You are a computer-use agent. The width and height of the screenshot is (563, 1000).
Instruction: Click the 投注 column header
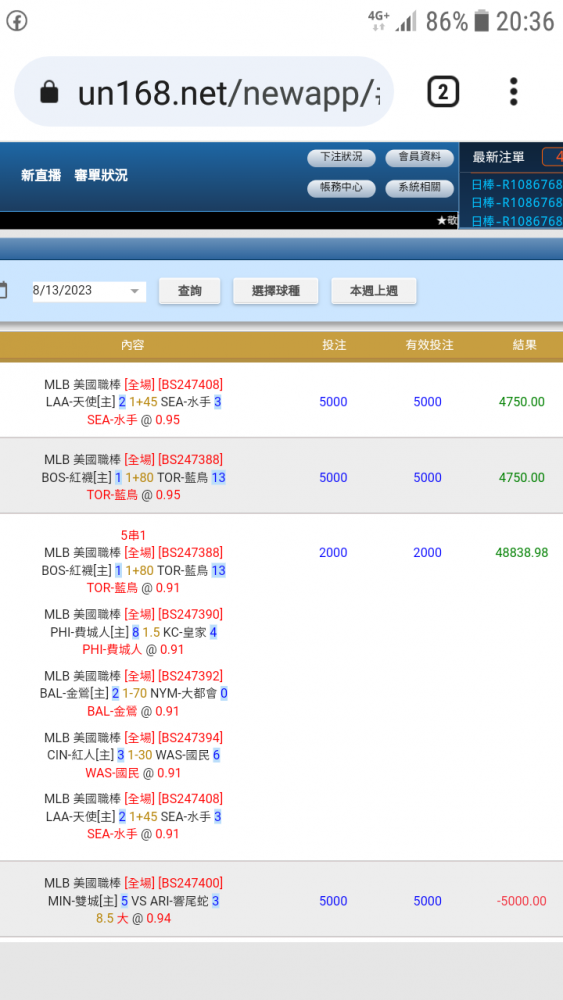(x=333, y=346)
